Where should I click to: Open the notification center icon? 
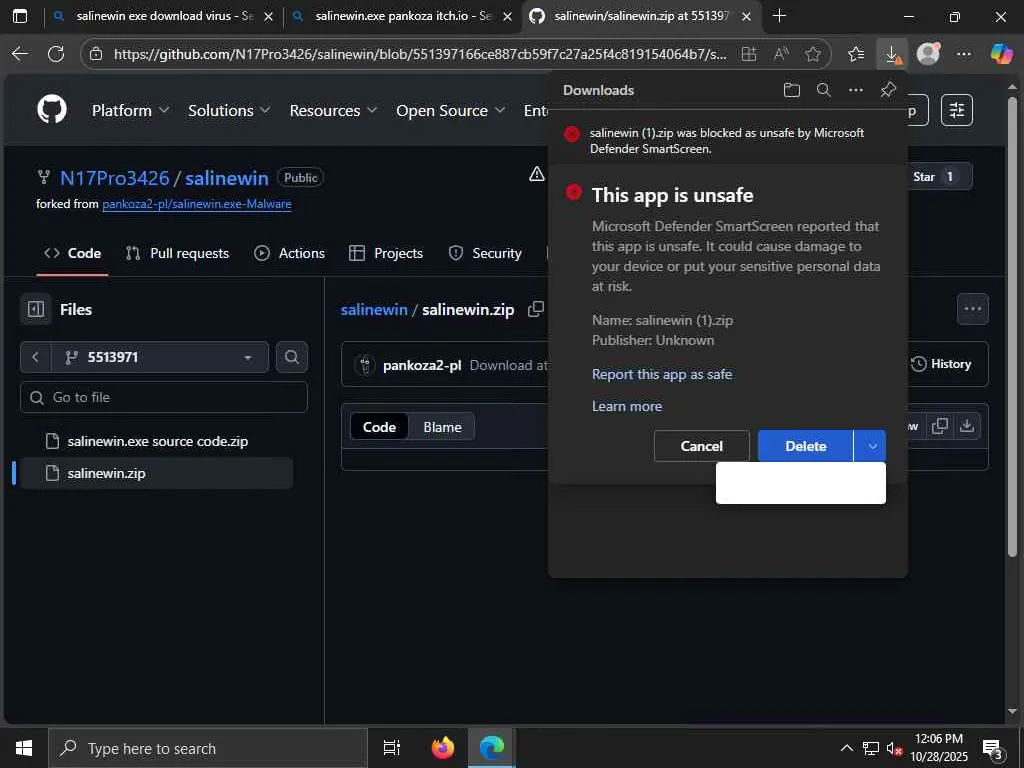[x=993, y=749]
